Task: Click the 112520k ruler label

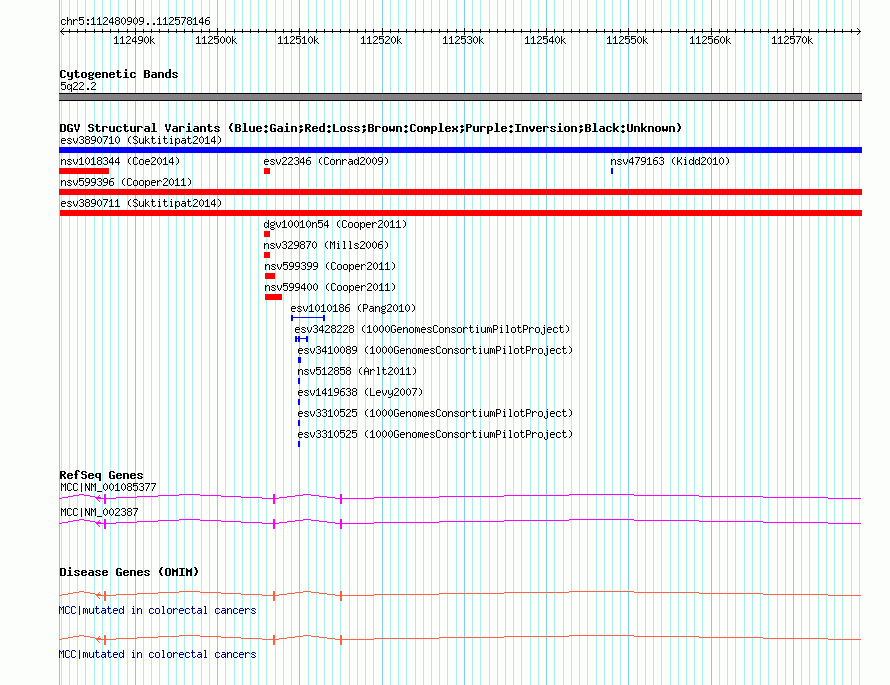Action: 381,40
